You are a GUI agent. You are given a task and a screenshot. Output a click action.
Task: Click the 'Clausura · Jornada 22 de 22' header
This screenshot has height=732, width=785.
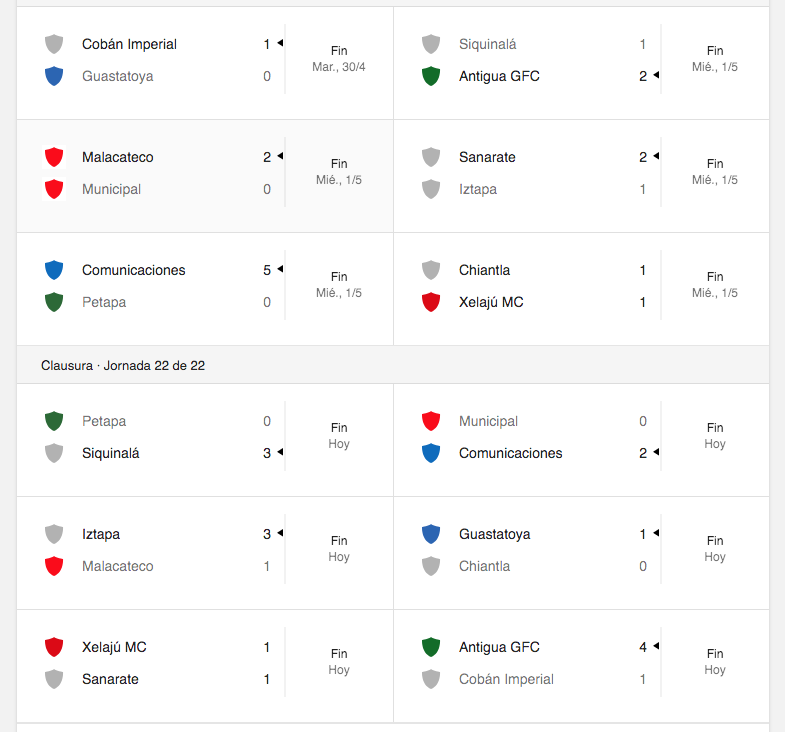click(123, 366)
